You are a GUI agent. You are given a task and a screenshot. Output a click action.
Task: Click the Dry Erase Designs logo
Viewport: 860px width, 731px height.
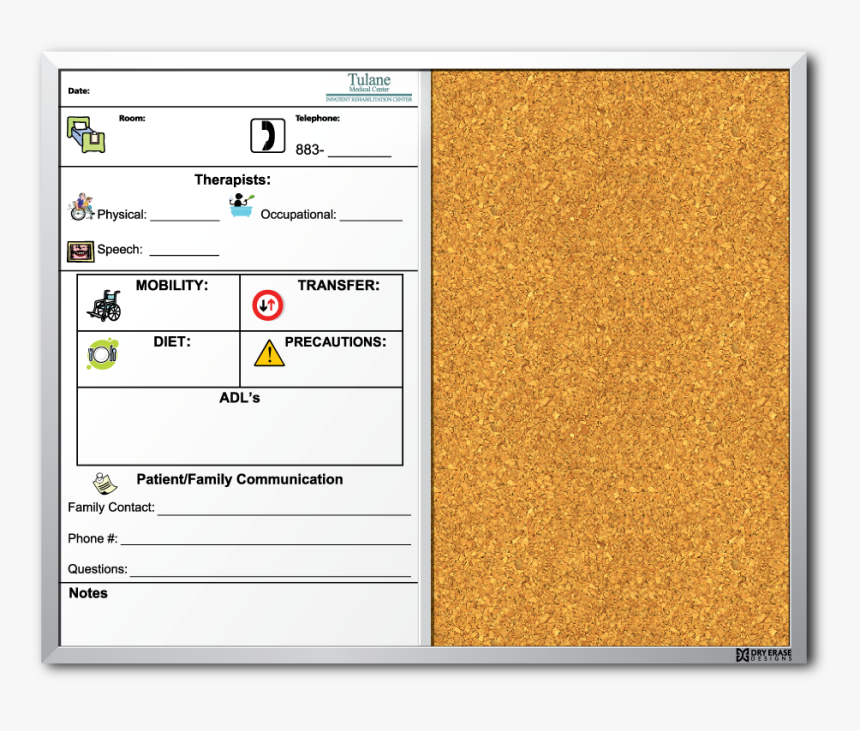pyautogui.click(x=763, y=655)
